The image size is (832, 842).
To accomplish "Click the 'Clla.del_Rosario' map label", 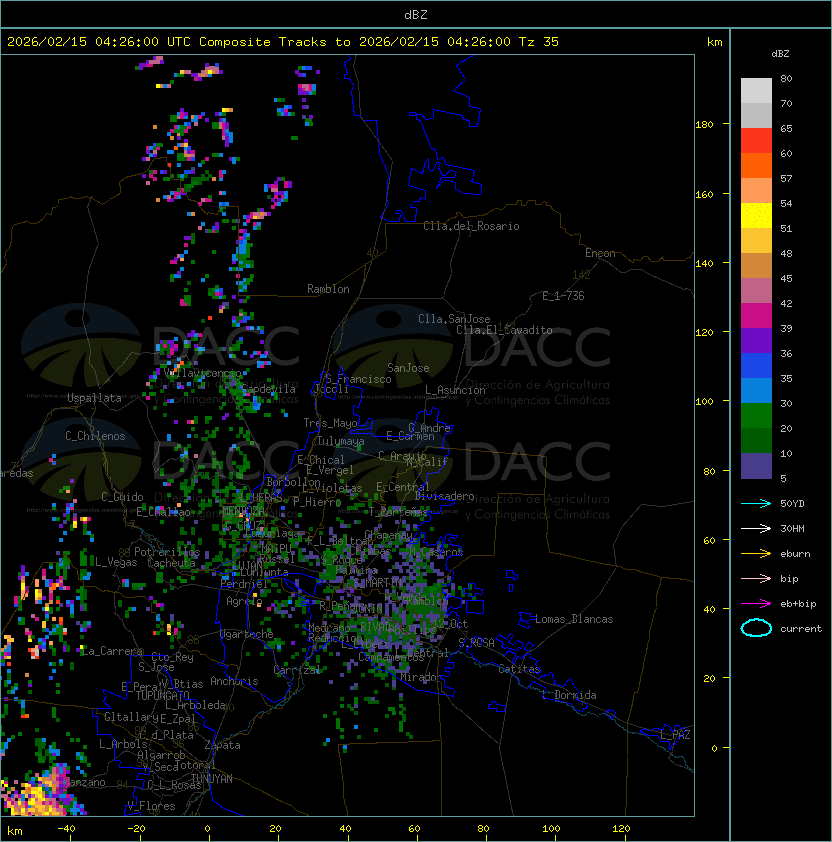I will (471, 226).
